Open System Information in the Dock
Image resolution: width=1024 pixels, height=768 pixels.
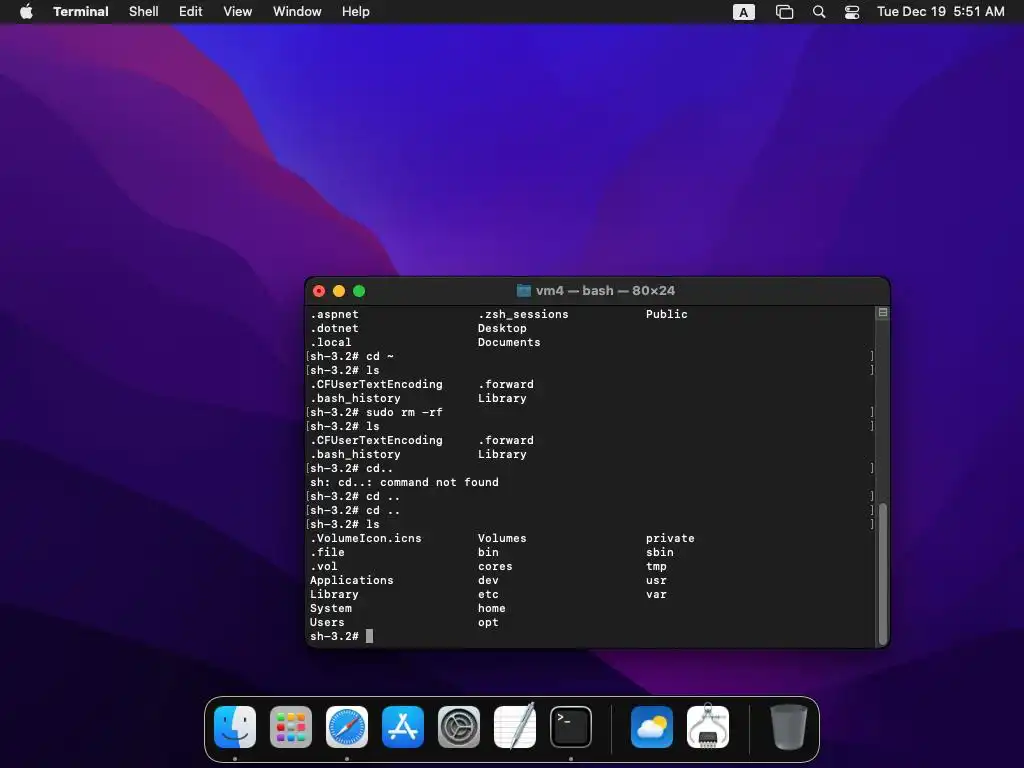[x=708, y=726]
